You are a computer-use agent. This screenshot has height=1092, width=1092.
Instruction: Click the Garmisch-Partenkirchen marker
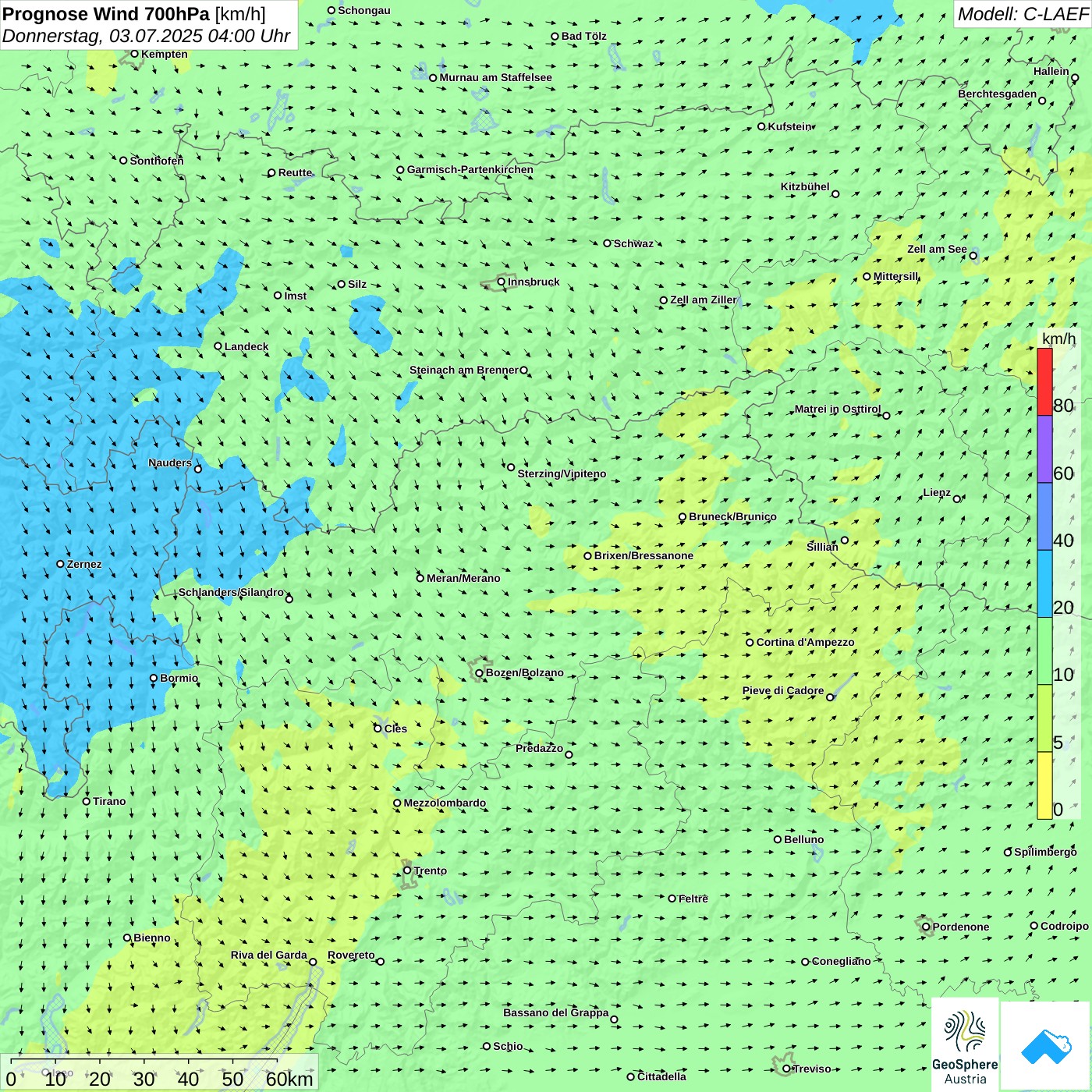coord(401,170)
